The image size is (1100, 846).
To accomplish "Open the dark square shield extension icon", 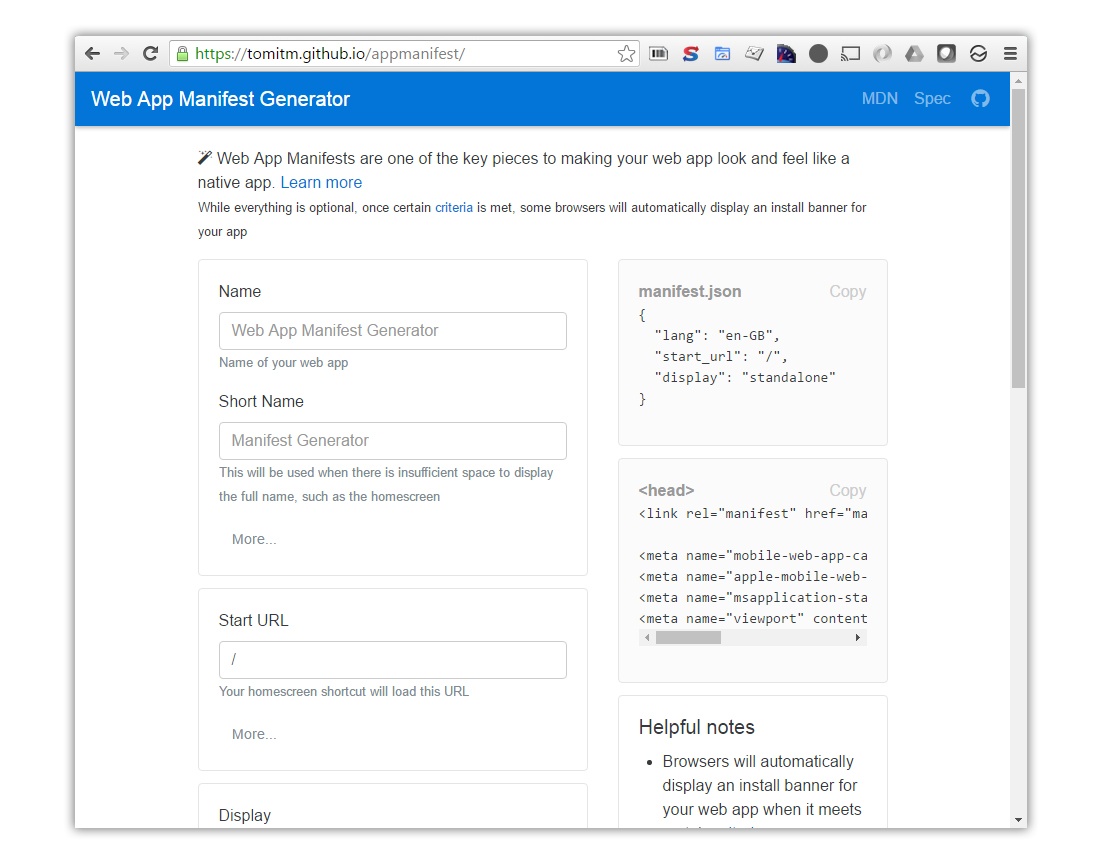I will 946,53.
